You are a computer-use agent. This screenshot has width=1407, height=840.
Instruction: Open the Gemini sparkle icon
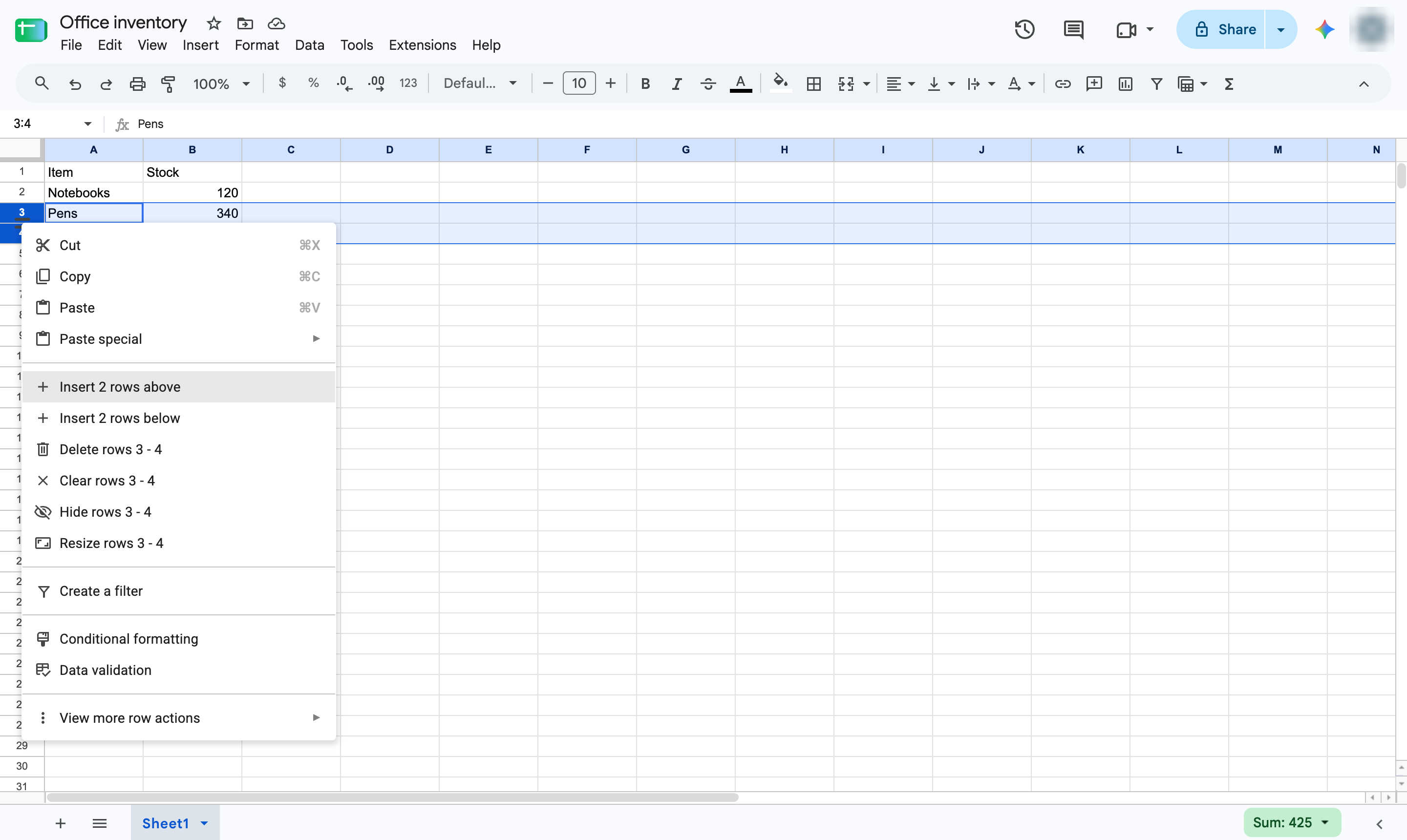tap(1324, 29)
